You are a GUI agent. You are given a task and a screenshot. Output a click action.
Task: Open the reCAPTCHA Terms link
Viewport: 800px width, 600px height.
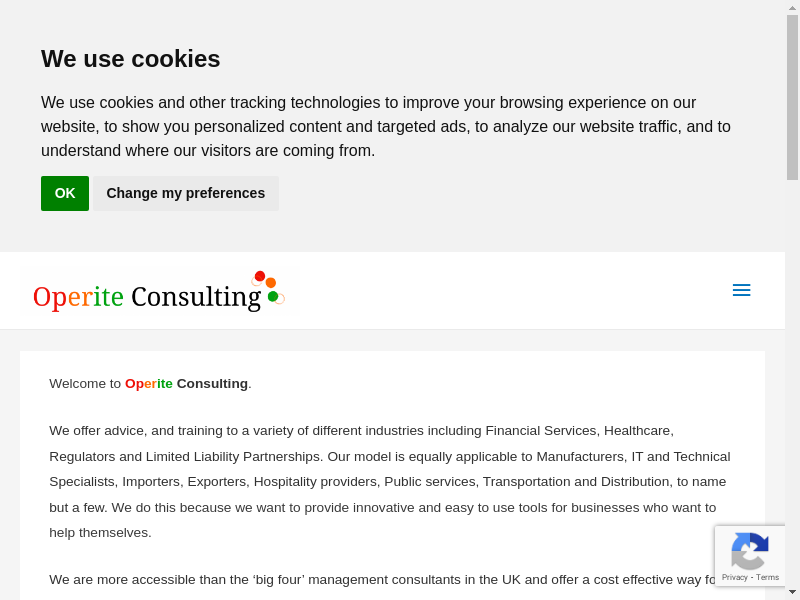pyautogui.click(x=768, y=577)
